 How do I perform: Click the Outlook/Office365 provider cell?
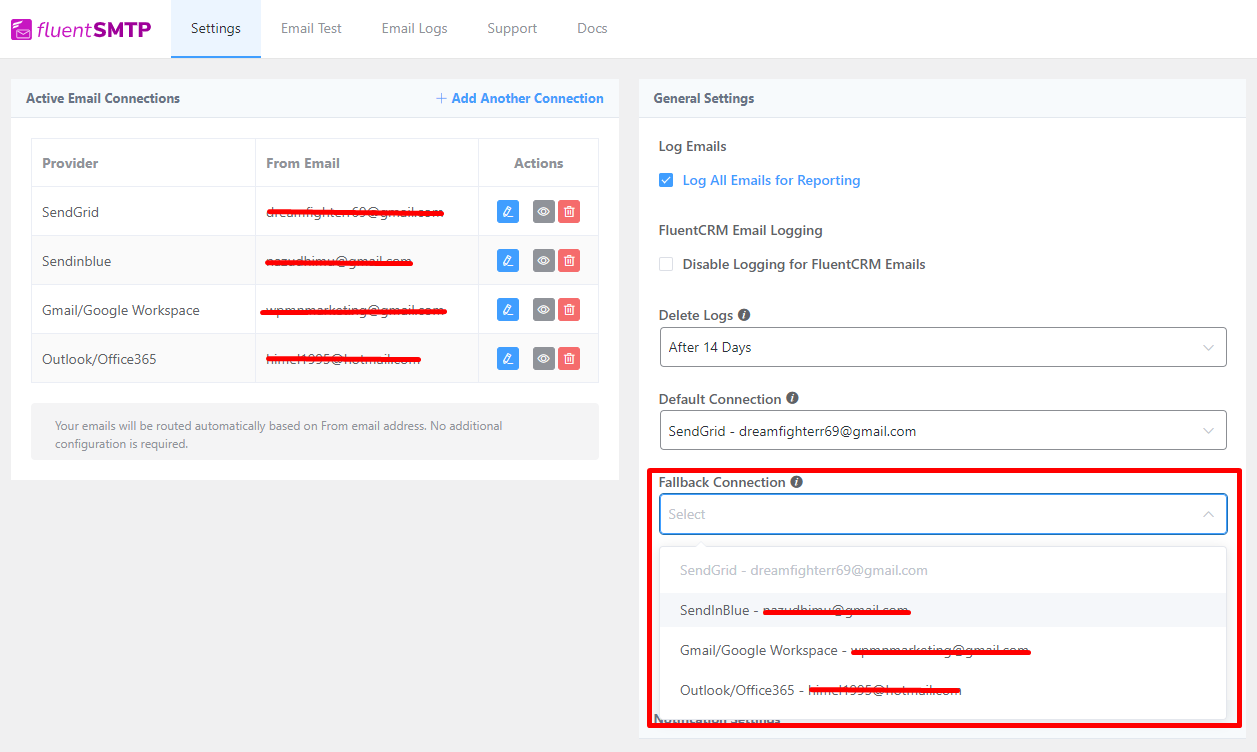tap(143, 359)
